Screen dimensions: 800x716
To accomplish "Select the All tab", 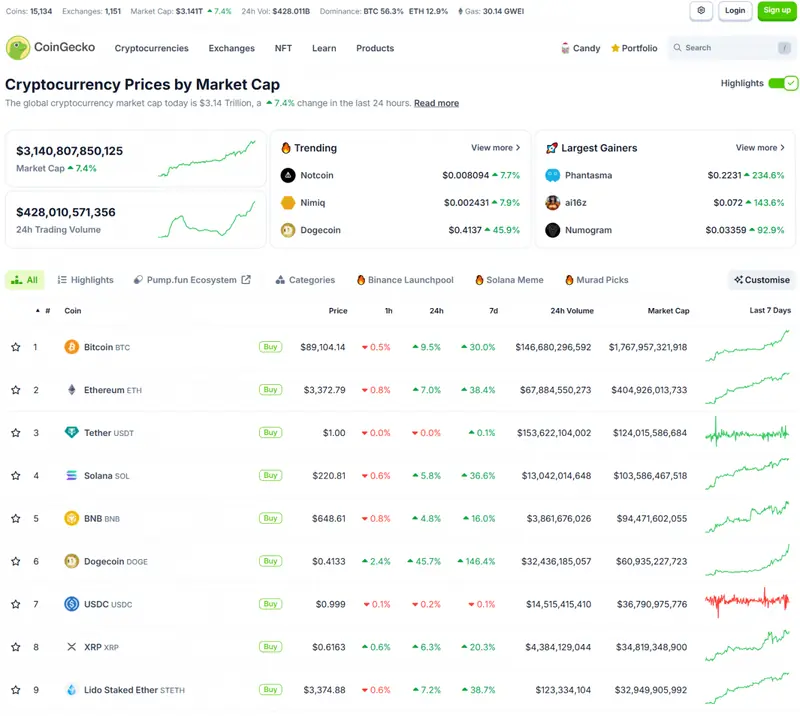I will (x=24, y=280).
